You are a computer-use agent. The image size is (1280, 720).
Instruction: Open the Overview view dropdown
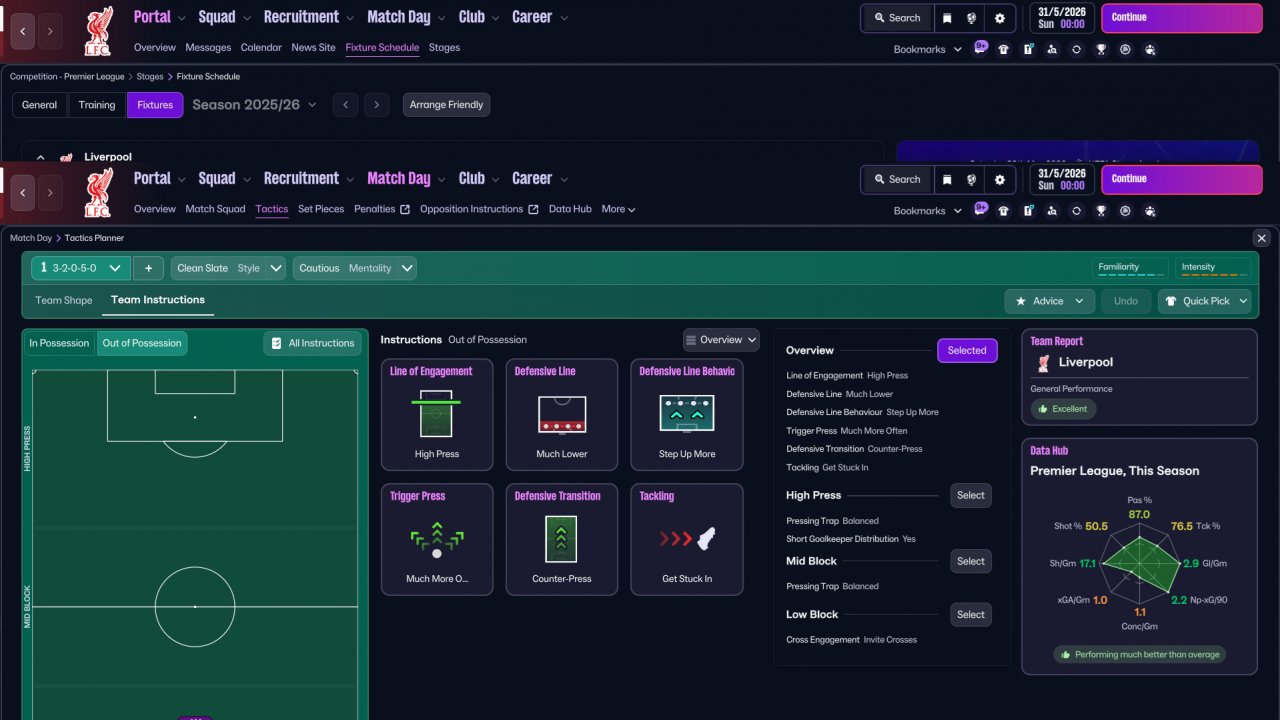point(721,340)
